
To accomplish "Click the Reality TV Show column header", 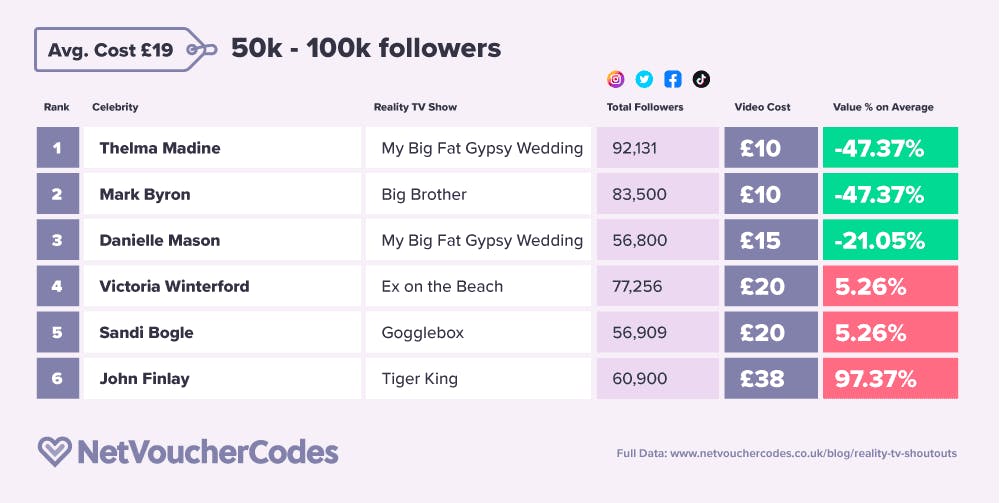I will point(415,107).
